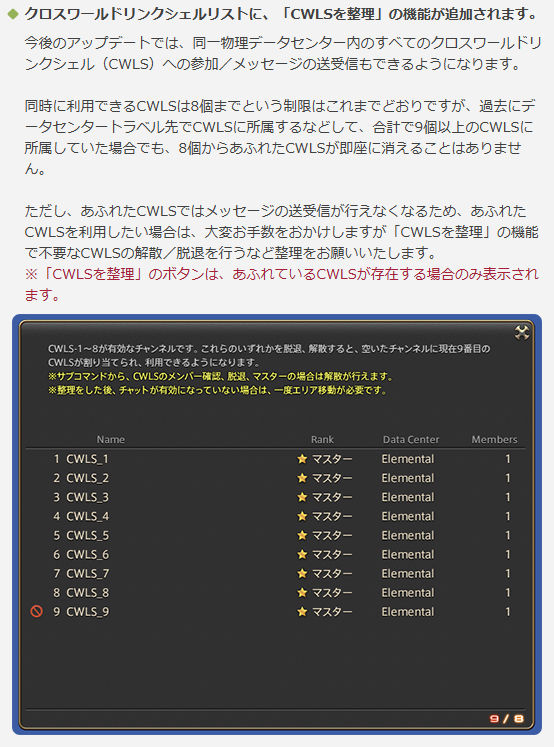The height and width of the screenshot is (747, 554).
Task: Select the CWLS_6 name entry
Action: click(x=87, y=554)
